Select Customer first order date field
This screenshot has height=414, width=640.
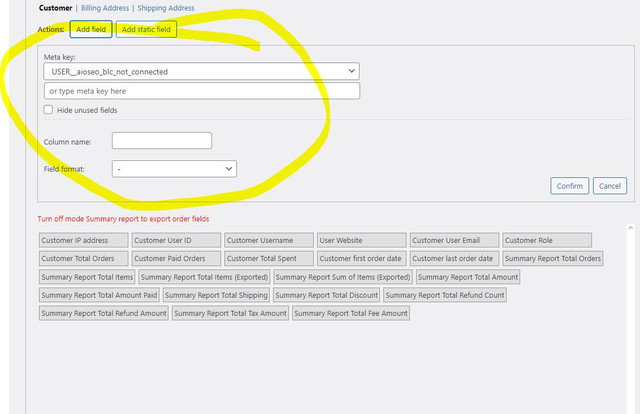point(362,258)
